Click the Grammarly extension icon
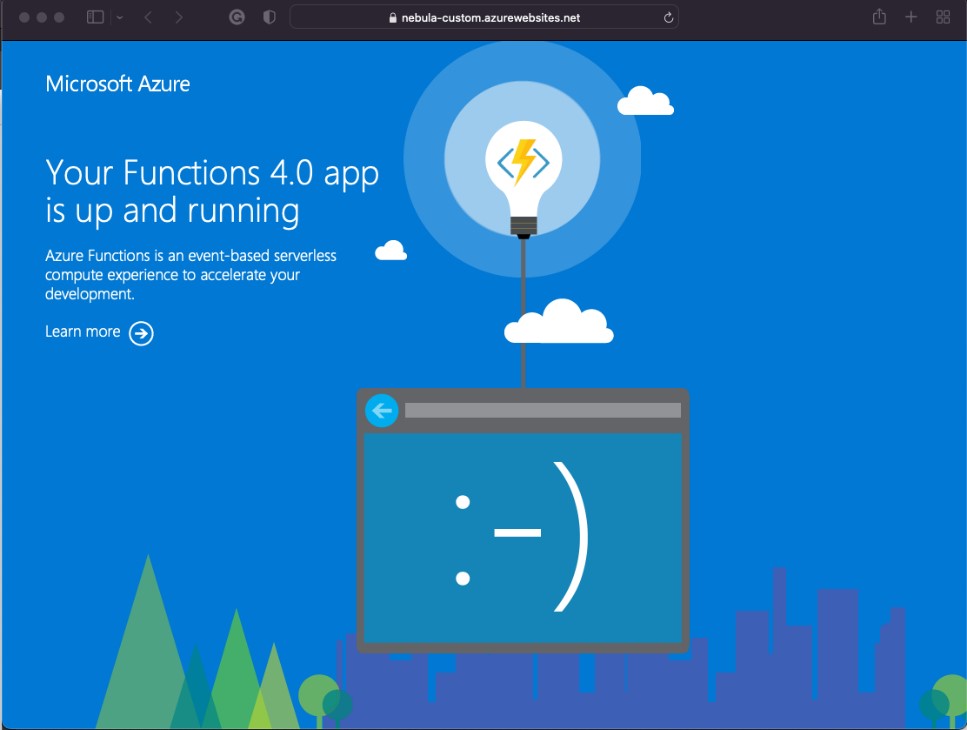Image resolution: width=967 pixels, height=730 pixels. point(237,17)
